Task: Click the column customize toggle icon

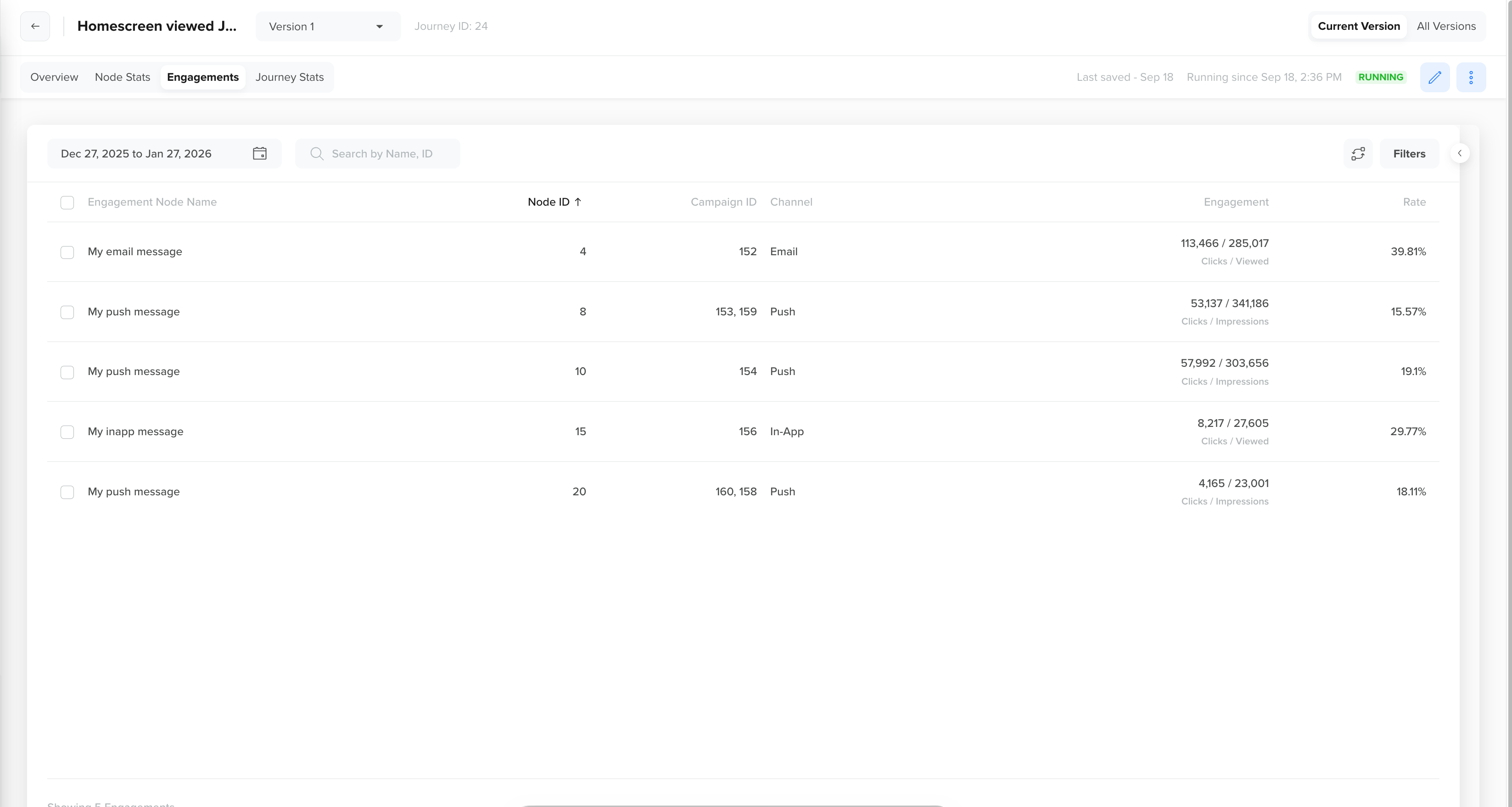Action: pos(1358,154)
